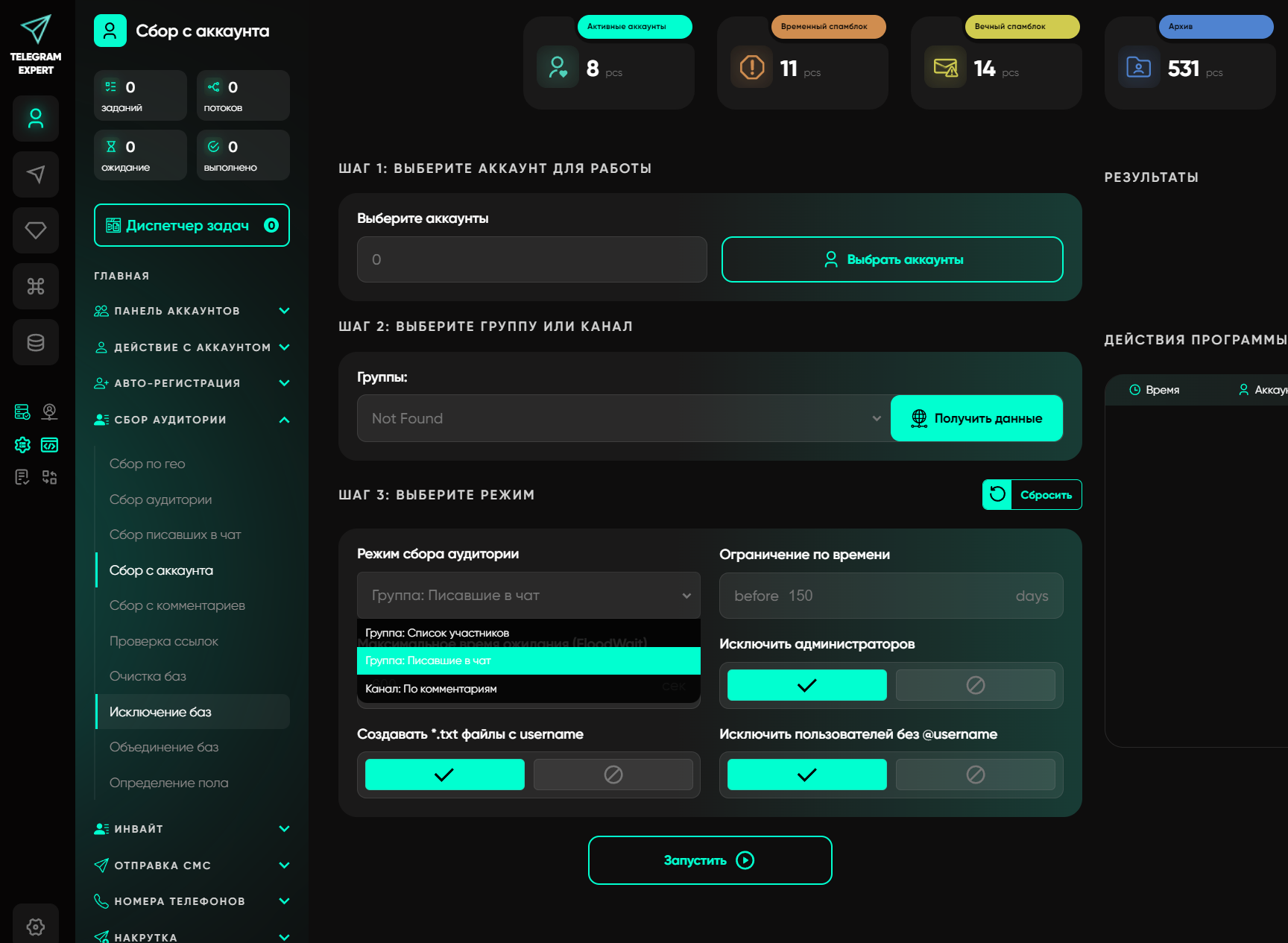Click the Получить данные button
Viewport: 1288px width, 943px height.
(x=977, y=418)
